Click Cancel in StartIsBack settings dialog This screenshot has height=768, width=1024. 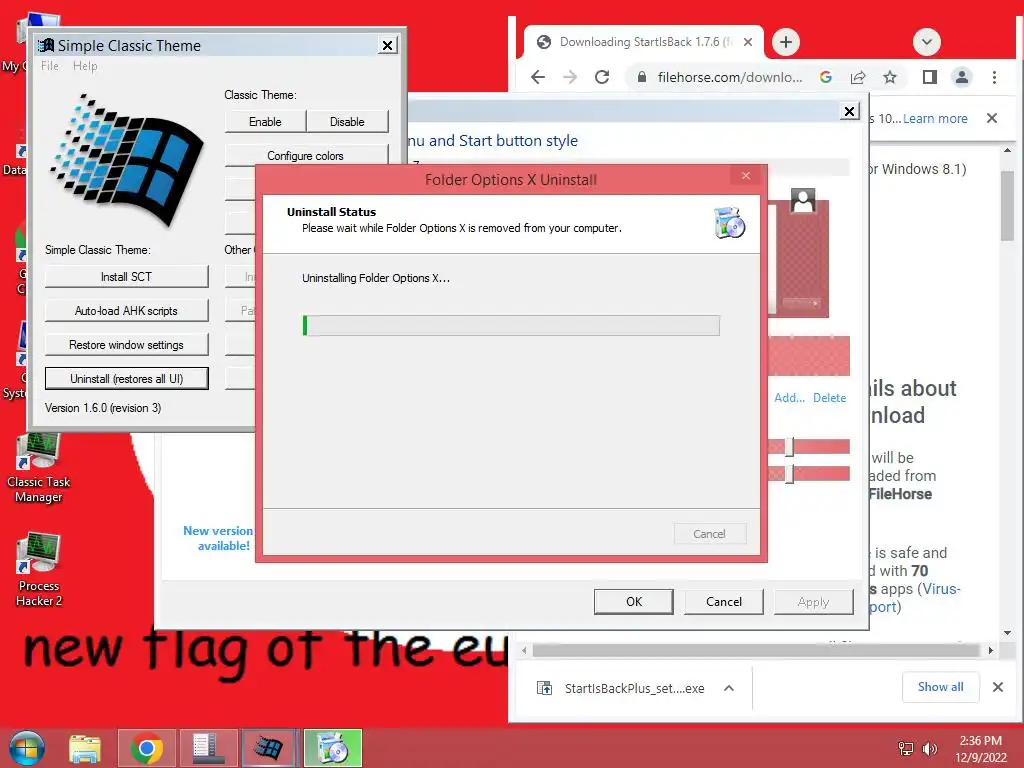pyautogui.click(x=724, y=601)
